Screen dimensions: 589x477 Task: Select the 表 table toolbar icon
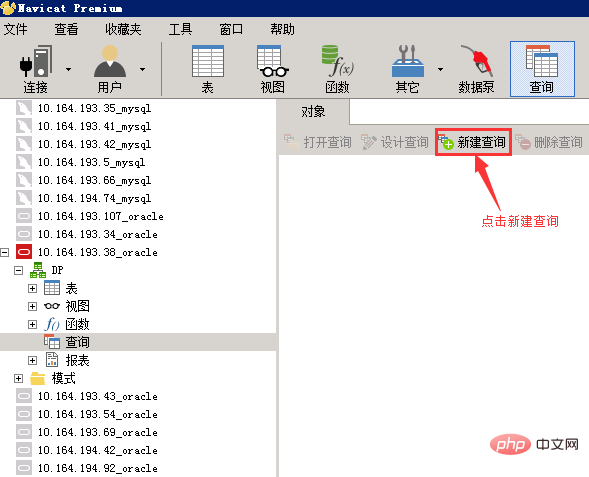pos(208,69)
